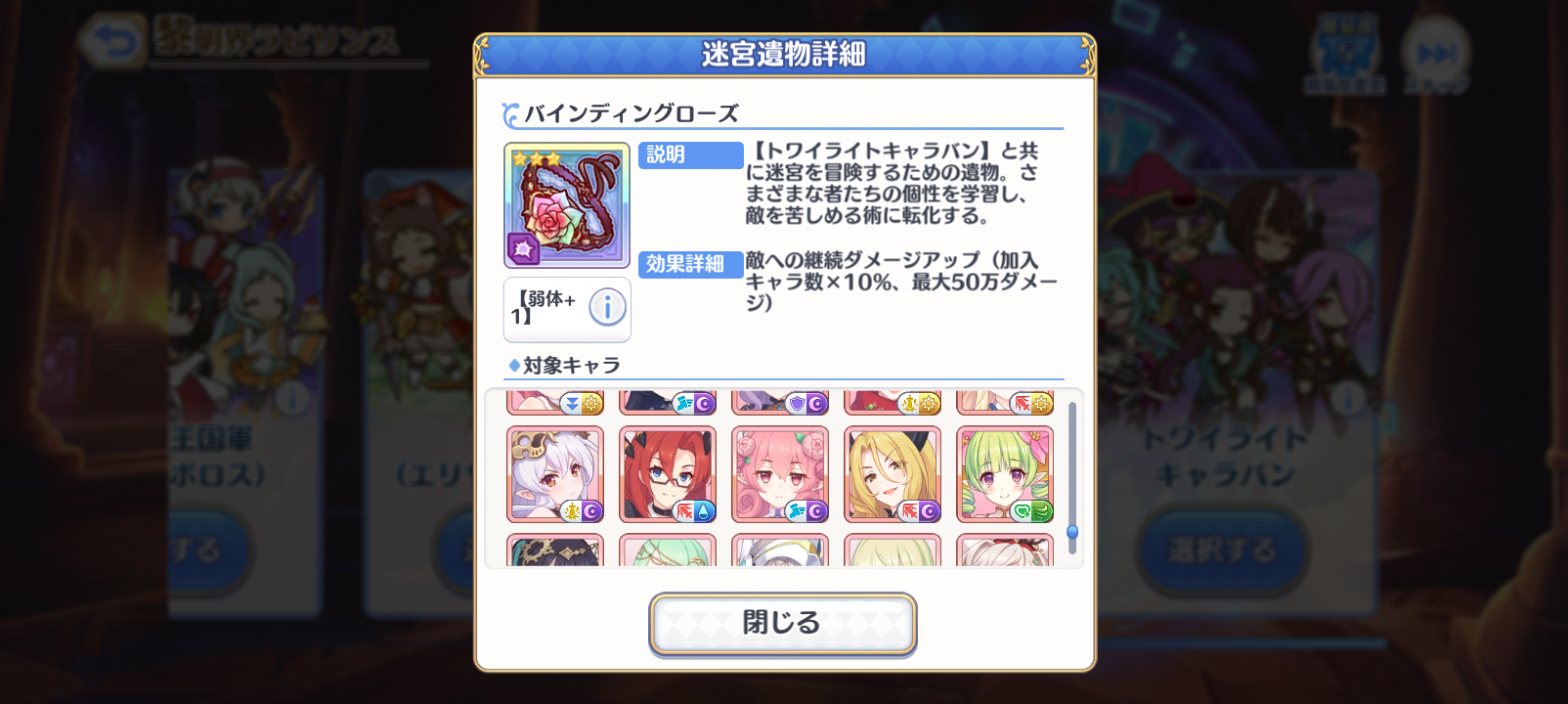Click the 閉じる close button
1568x704 pixels.
point(782,623)
